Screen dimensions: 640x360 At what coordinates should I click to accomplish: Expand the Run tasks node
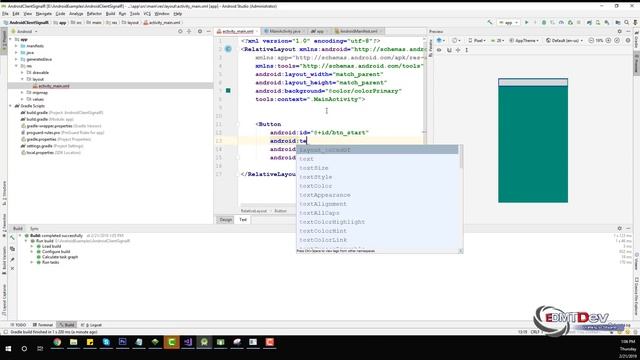tap(32, 262)
